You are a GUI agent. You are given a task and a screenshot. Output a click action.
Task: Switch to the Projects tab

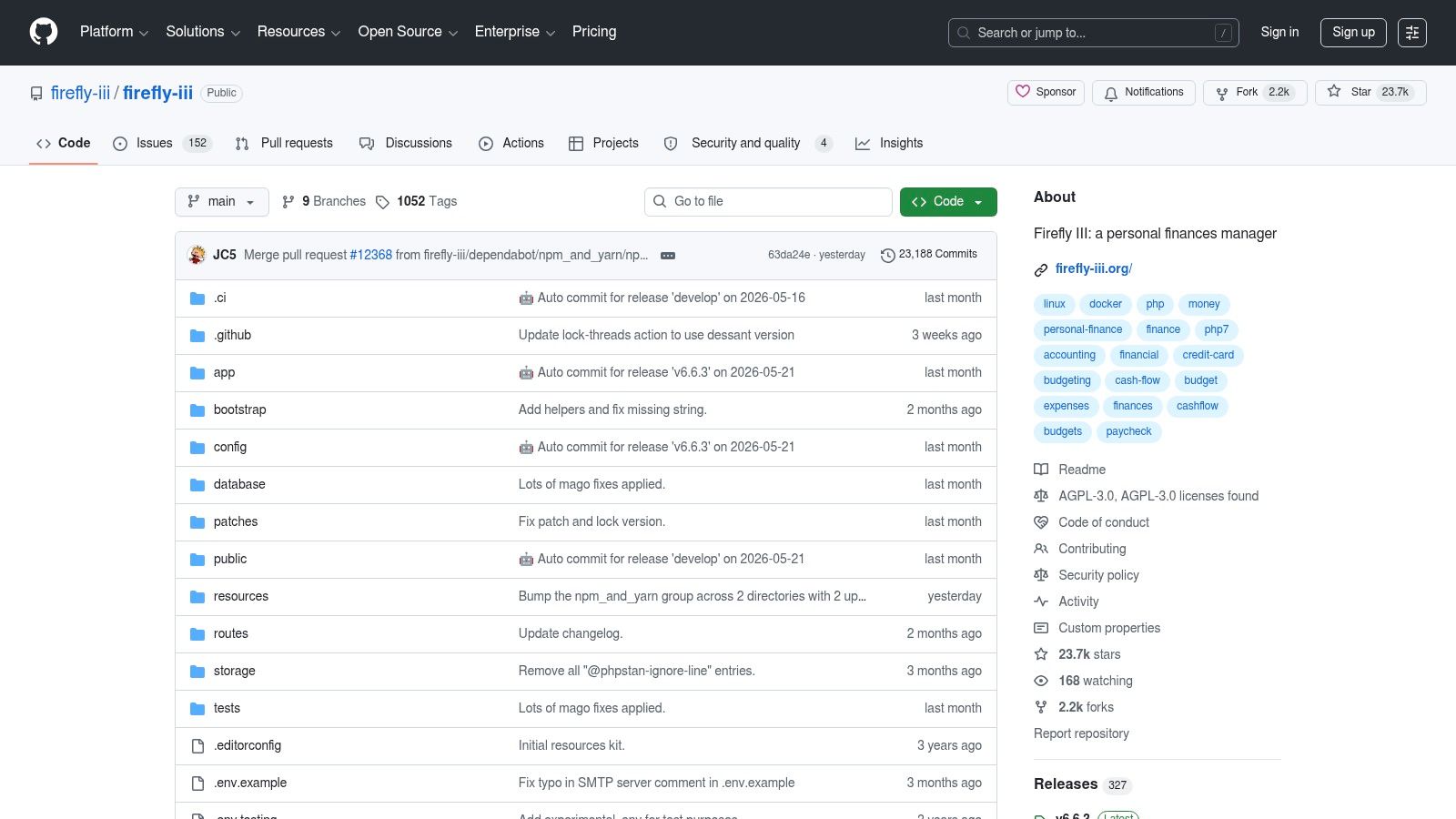[603, 143]
